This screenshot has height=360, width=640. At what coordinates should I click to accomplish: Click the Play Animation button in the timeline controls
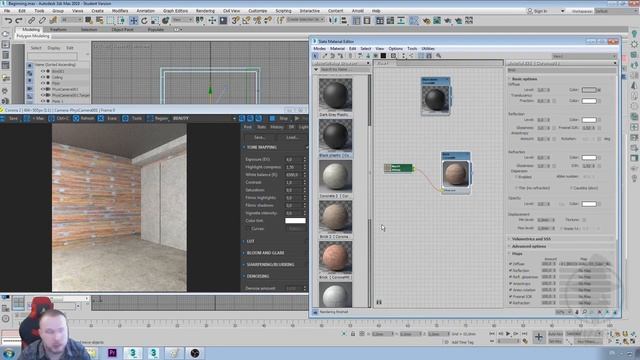click(x=508, y=334)
